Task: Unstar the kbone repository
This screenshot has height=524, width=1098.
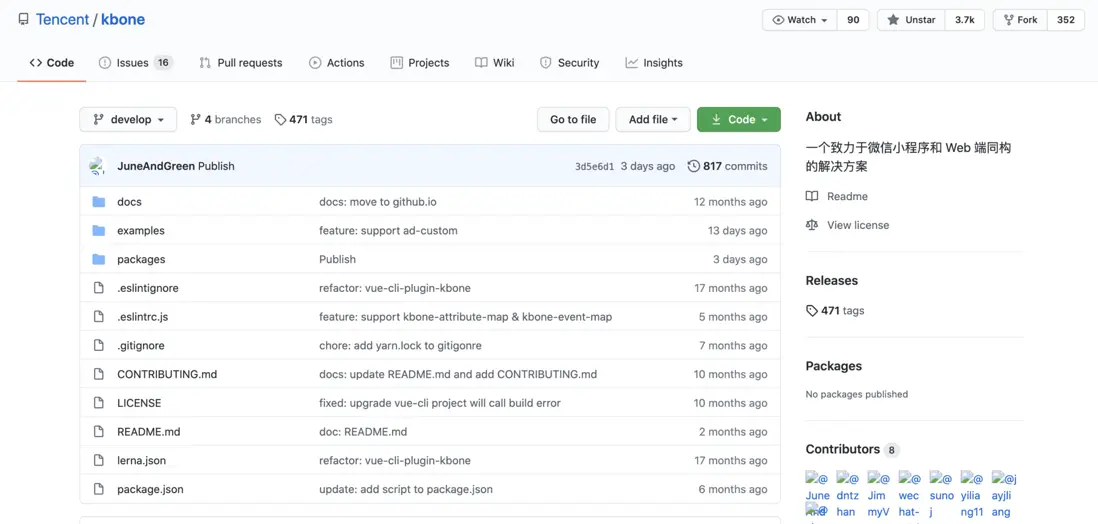Action: point(911,20)
